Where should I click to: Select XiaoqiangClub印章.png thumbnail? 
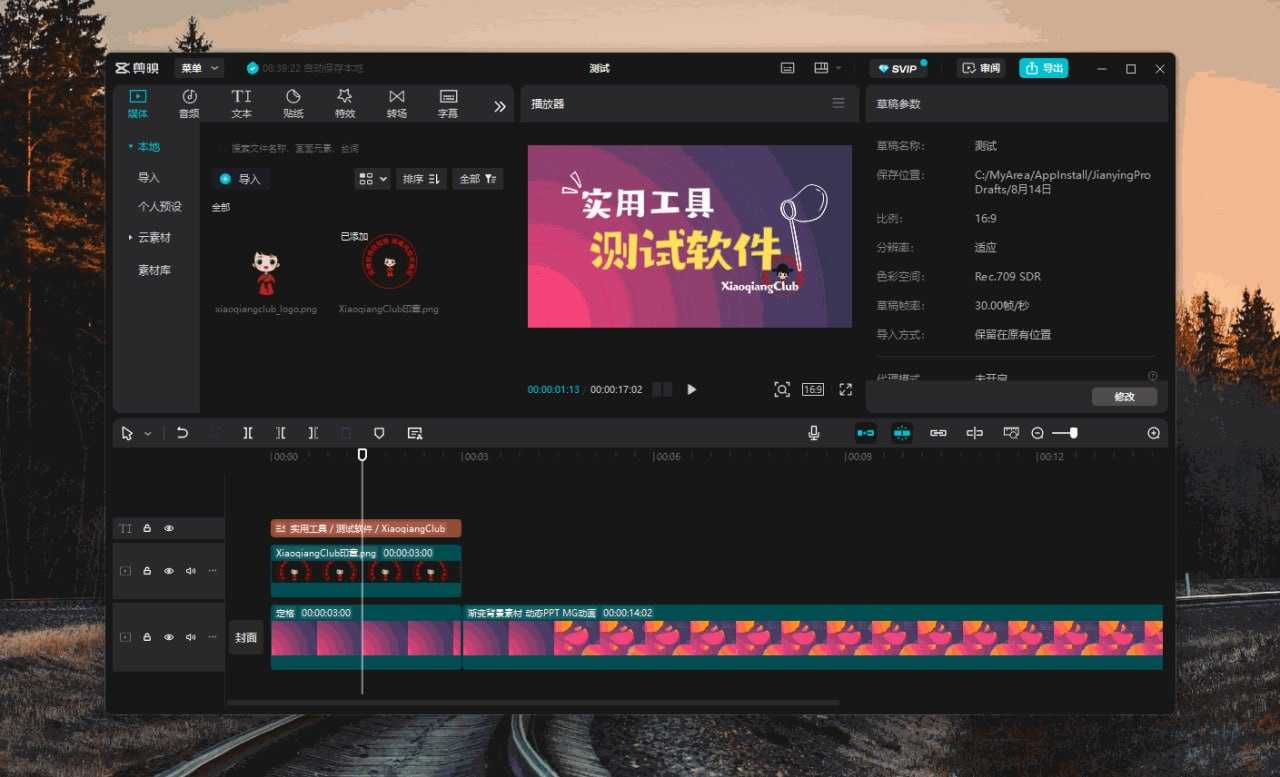point(389,262)
